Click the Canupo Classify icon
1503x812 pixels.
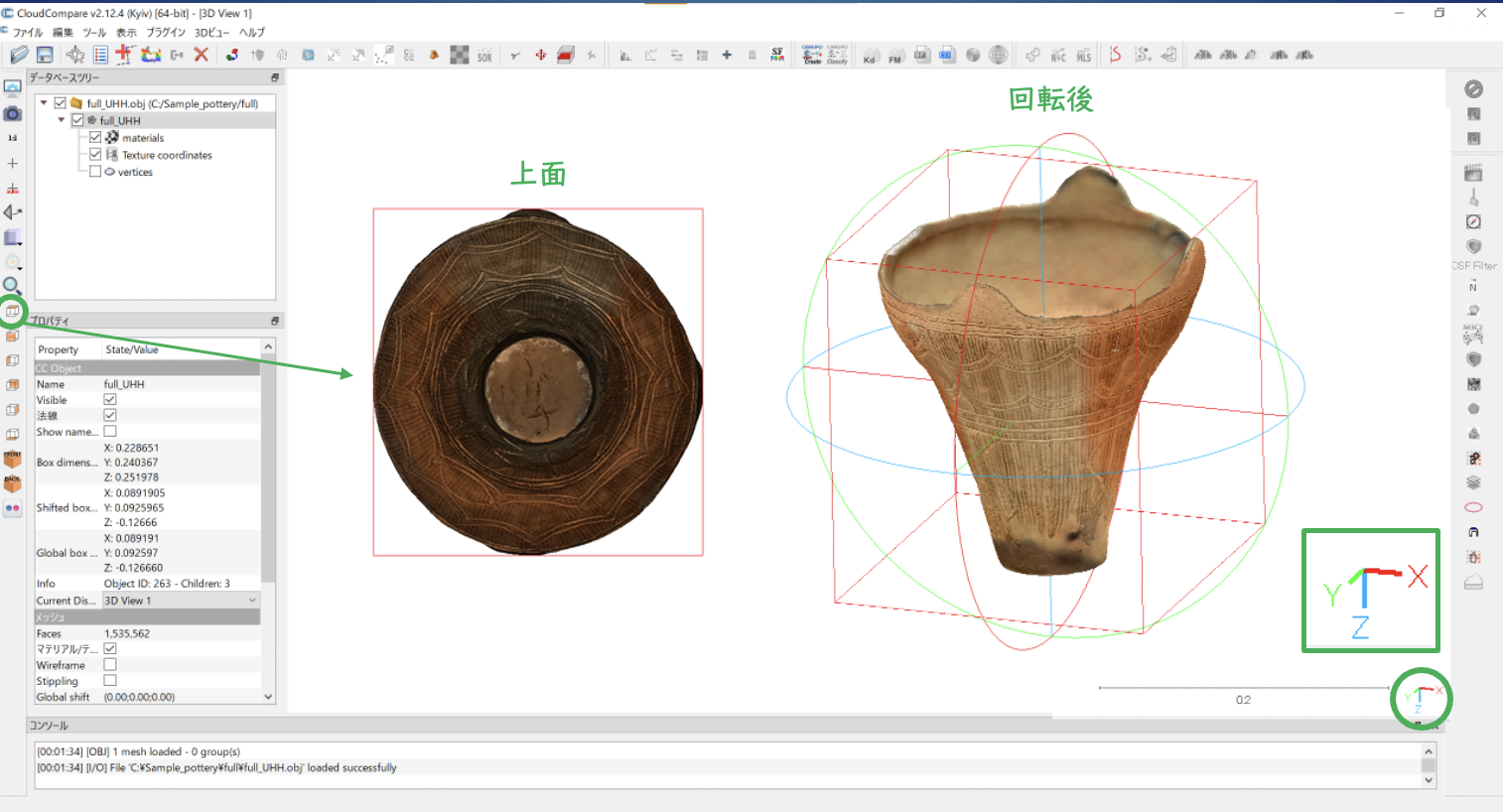pos(837,55)
